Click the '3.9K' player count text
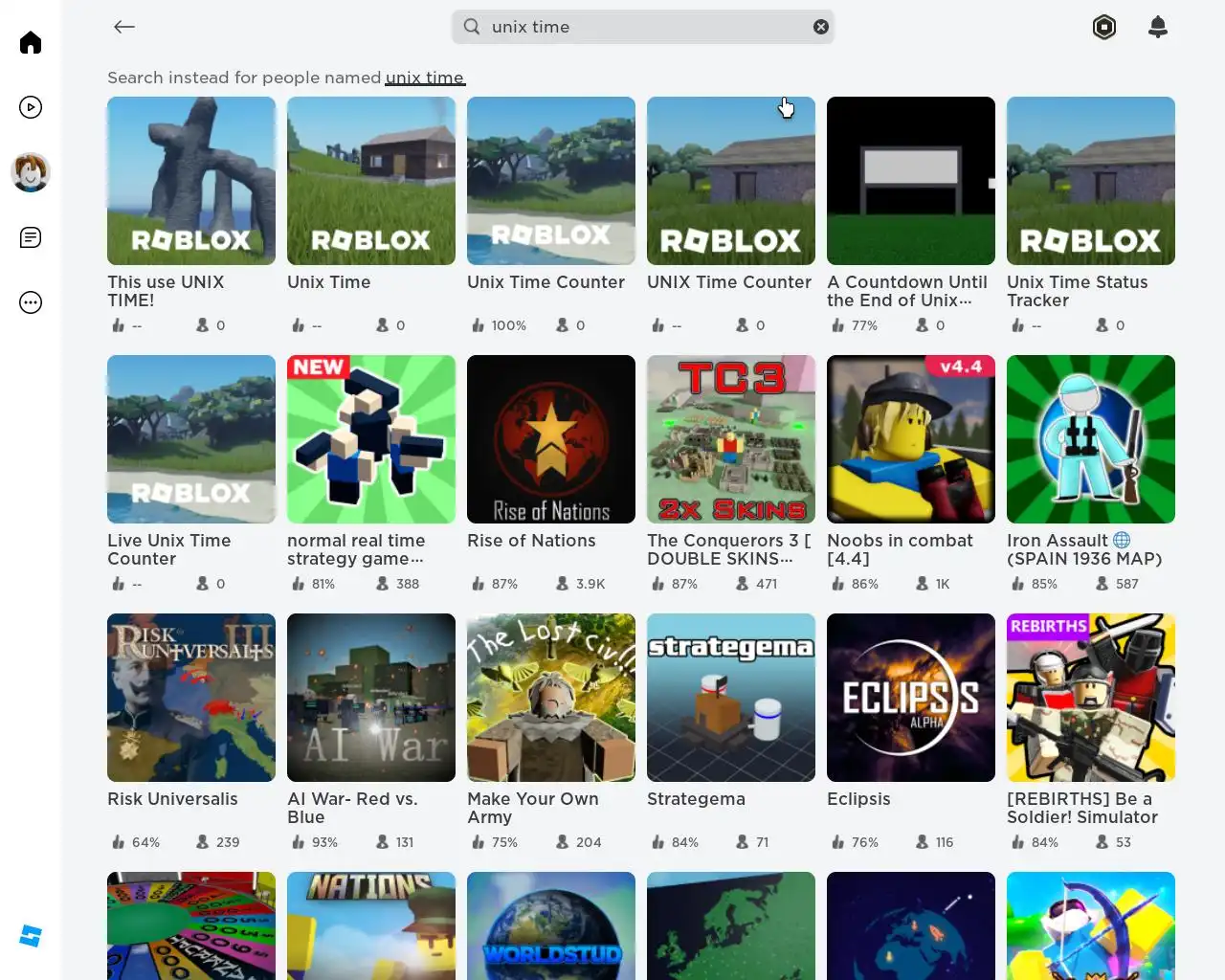This screenshot has height=980, width=1225. click(x=590, y=584)
